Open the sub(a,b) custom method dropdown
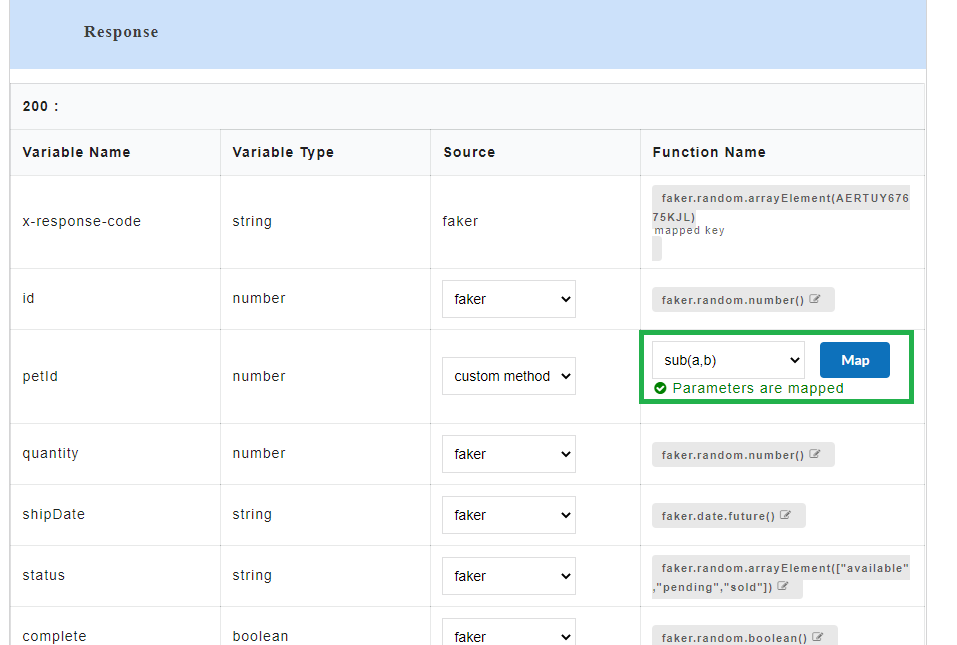This screenshot has height=645, width=957. [727, 359]
